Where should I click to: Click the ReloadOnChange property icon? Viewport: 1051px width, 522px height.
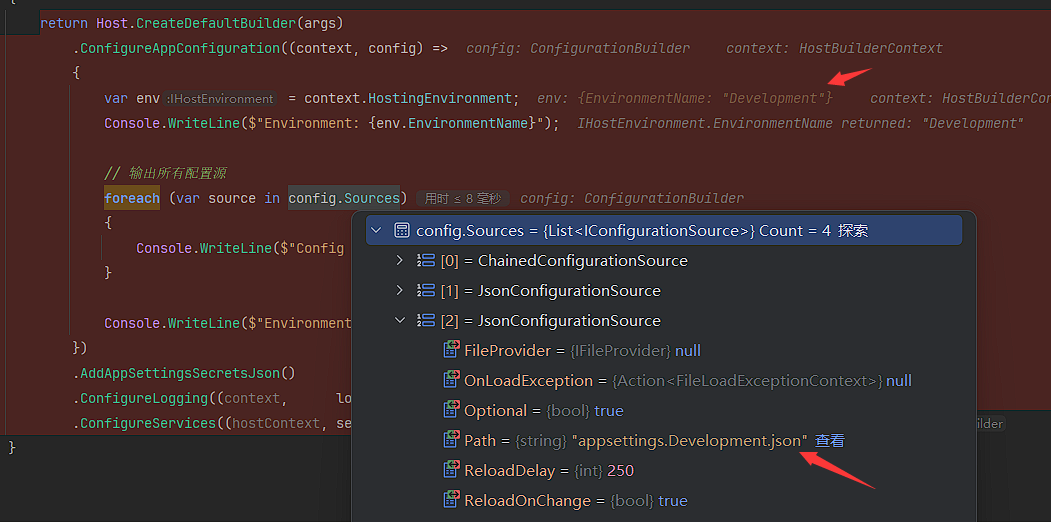(x=452, y=501)
